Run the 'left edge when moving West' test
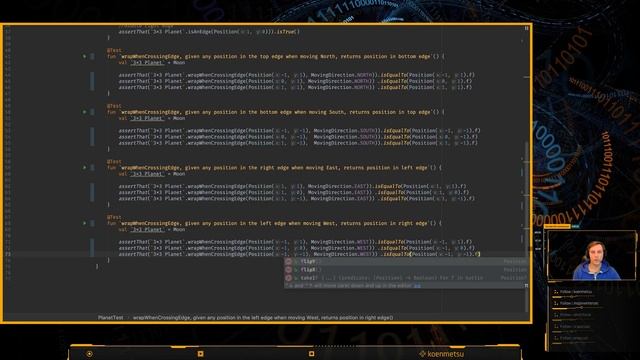Screen dimensions: 640x360 84,223
